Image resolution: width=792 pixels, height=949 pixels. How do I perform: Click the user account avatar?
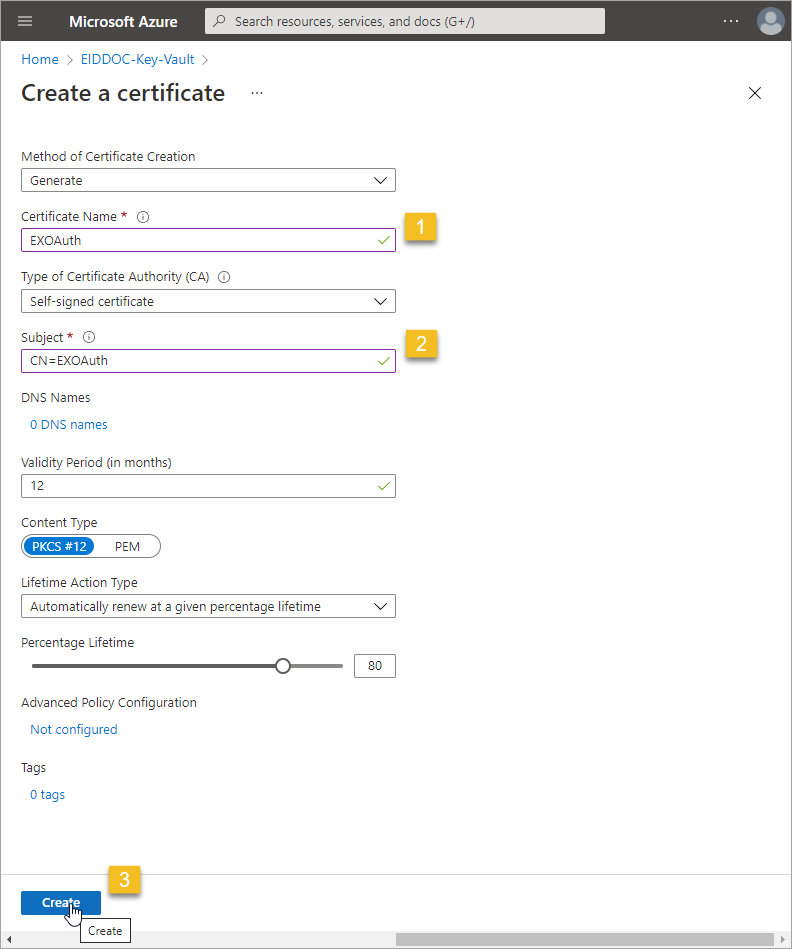[770, 21]
